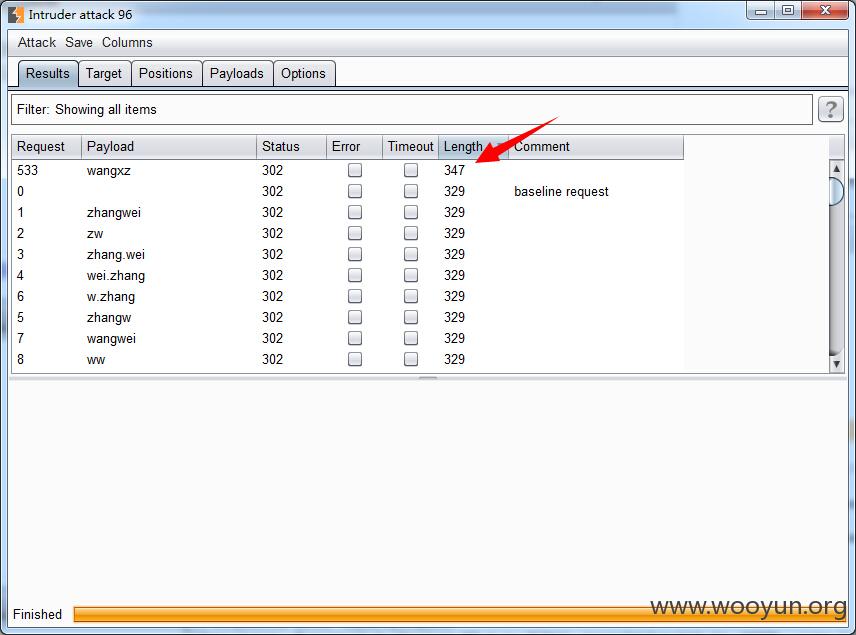Switch to the Payloads tab
The width and height of the screenshot is (856, 635).
237,73
